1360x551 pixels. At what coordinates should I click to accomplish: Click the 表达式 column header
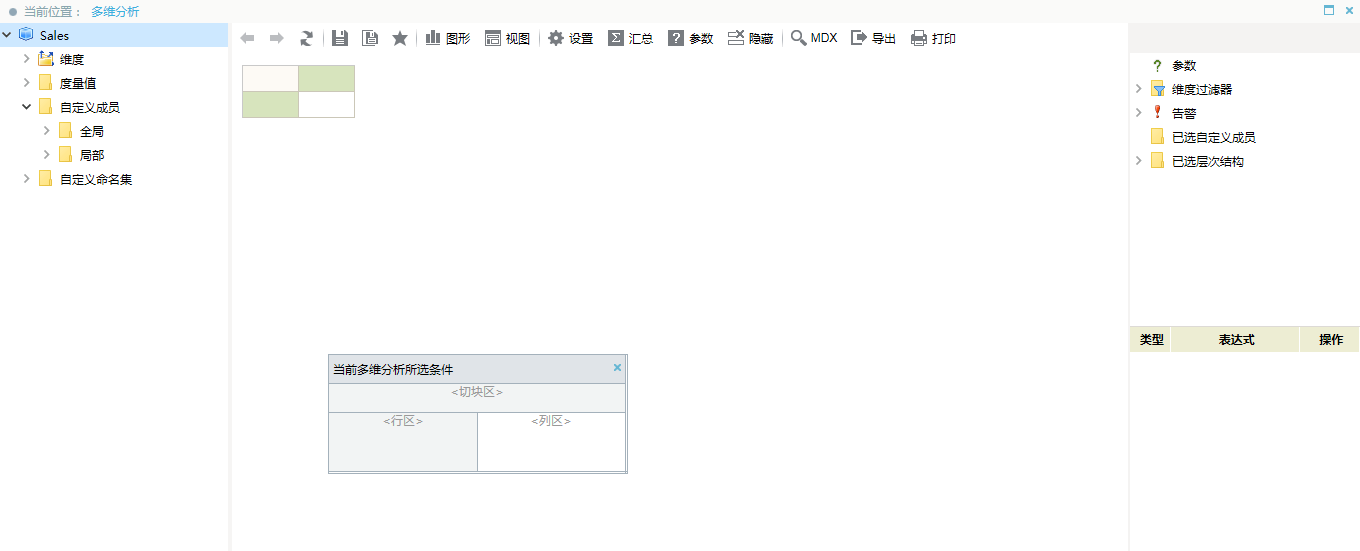(x=1236, y=340)
